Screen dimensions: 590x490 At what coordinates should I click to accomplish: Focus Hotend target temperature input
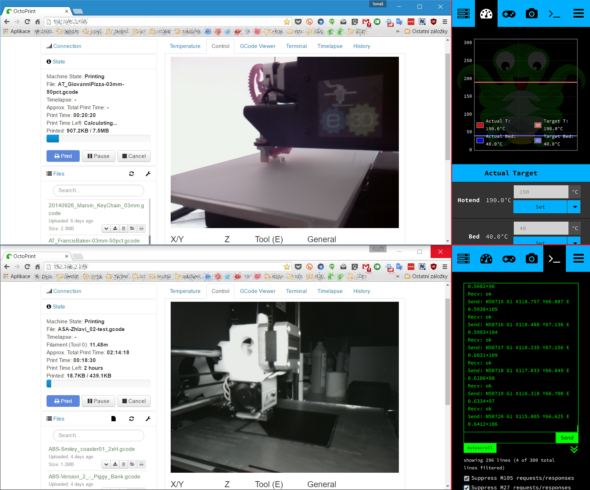point(541,192)
